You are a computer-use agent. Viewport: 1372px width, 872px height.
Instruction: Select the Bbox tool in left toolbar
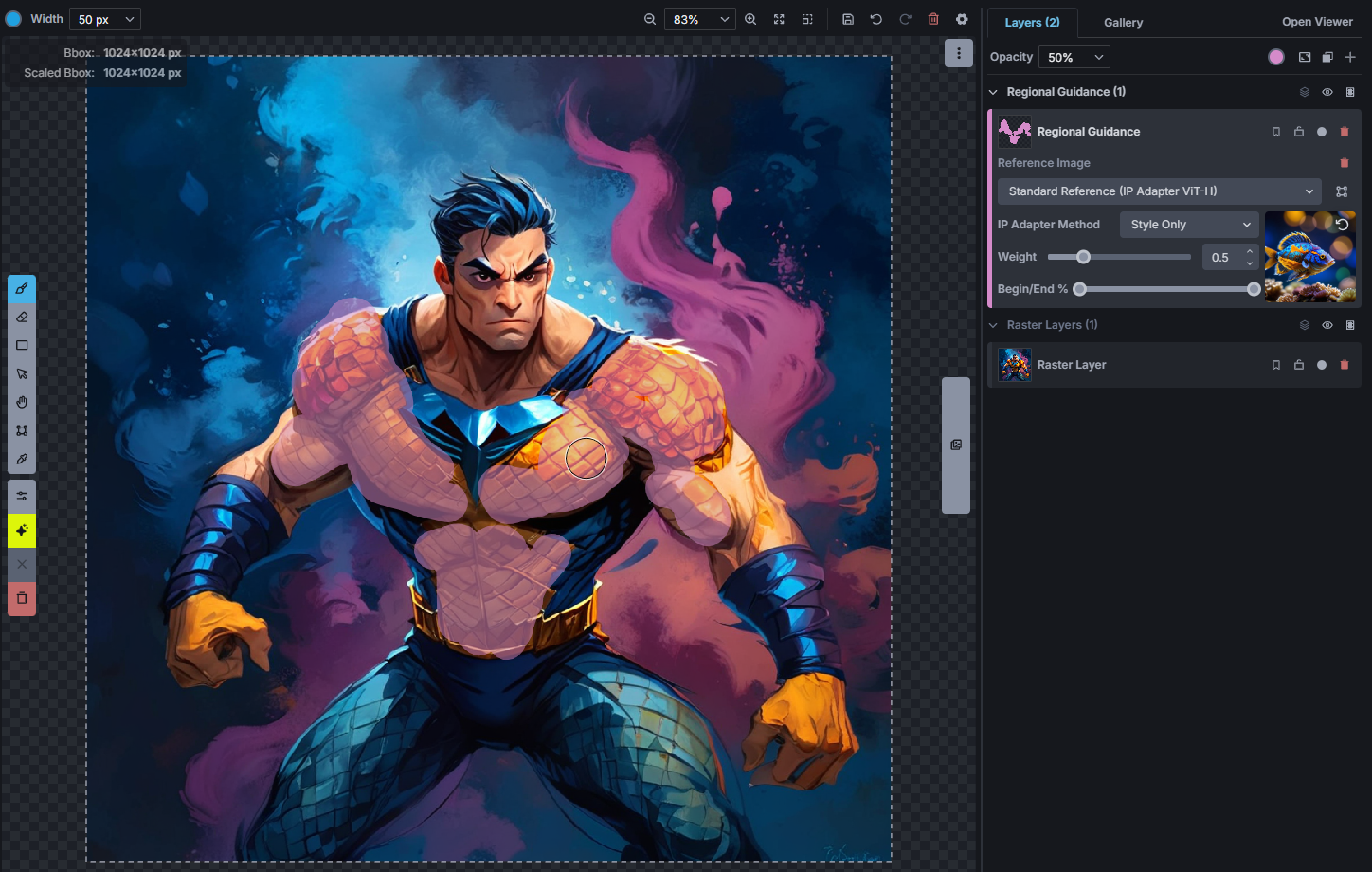pyautogui.click(x=22, y=430)
